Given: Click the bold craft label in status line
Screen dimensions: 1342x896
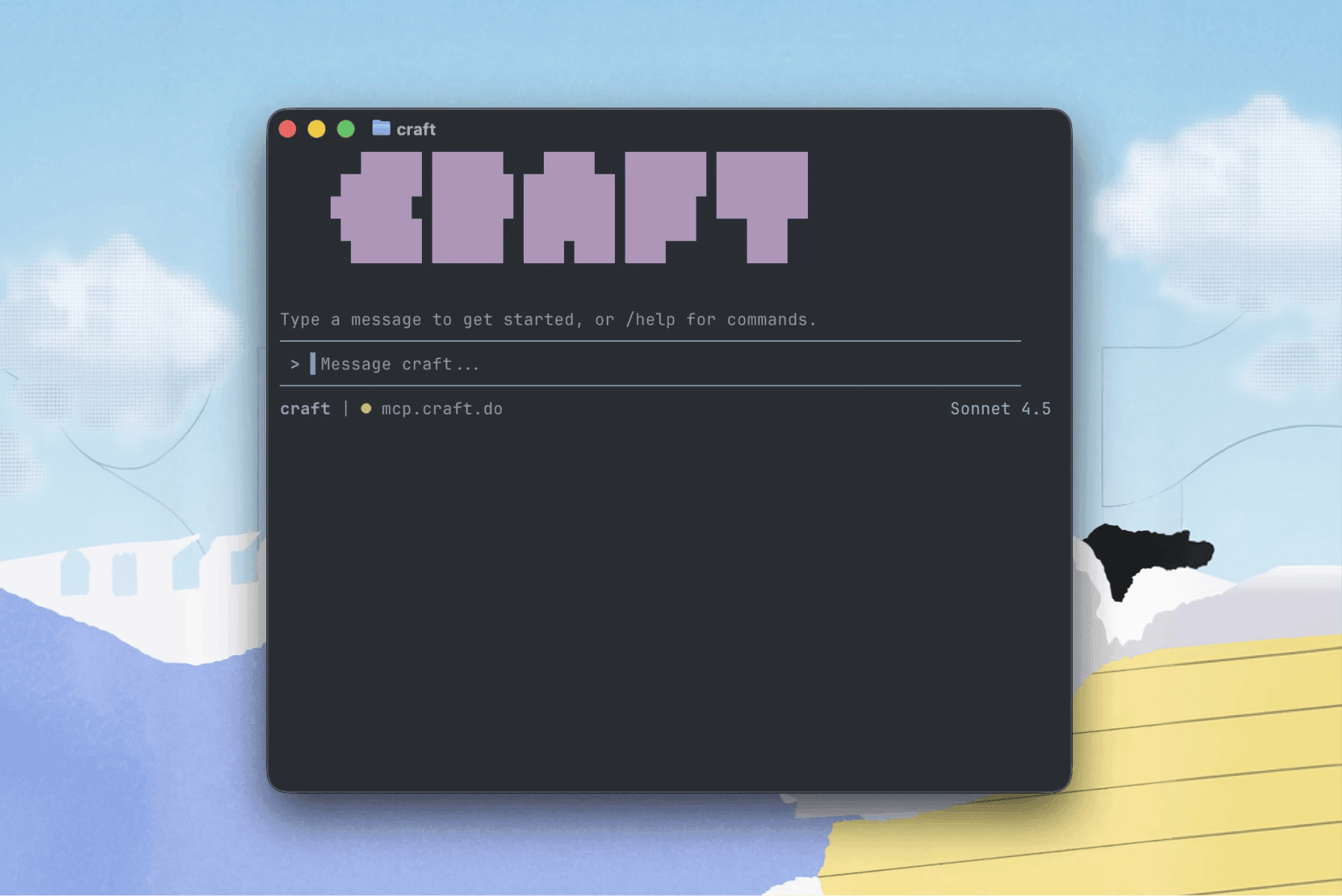Looking at the screenshot, I should point(304,408).
